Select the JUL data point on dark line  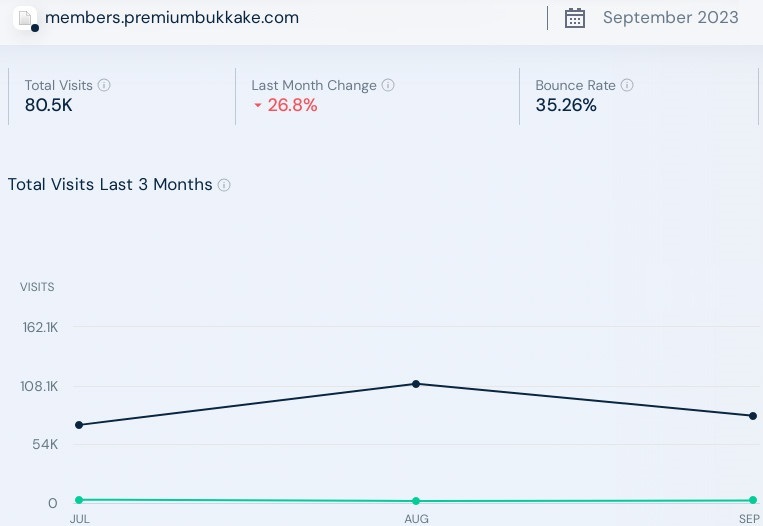pyautogui.click(x=79, y=425)
